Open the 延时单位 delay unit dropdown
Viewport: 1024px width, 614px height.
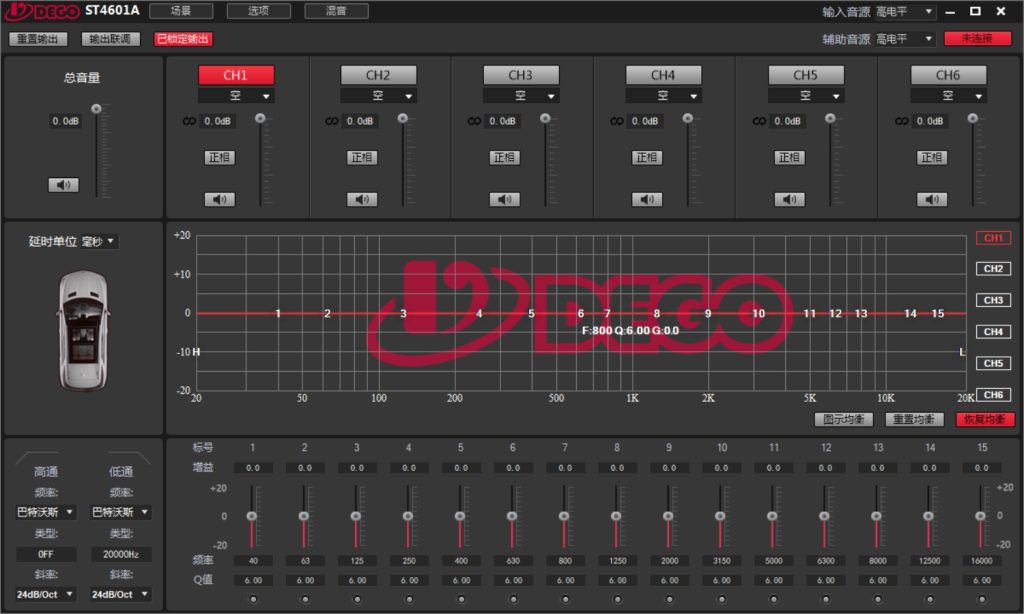coord(98,242)
